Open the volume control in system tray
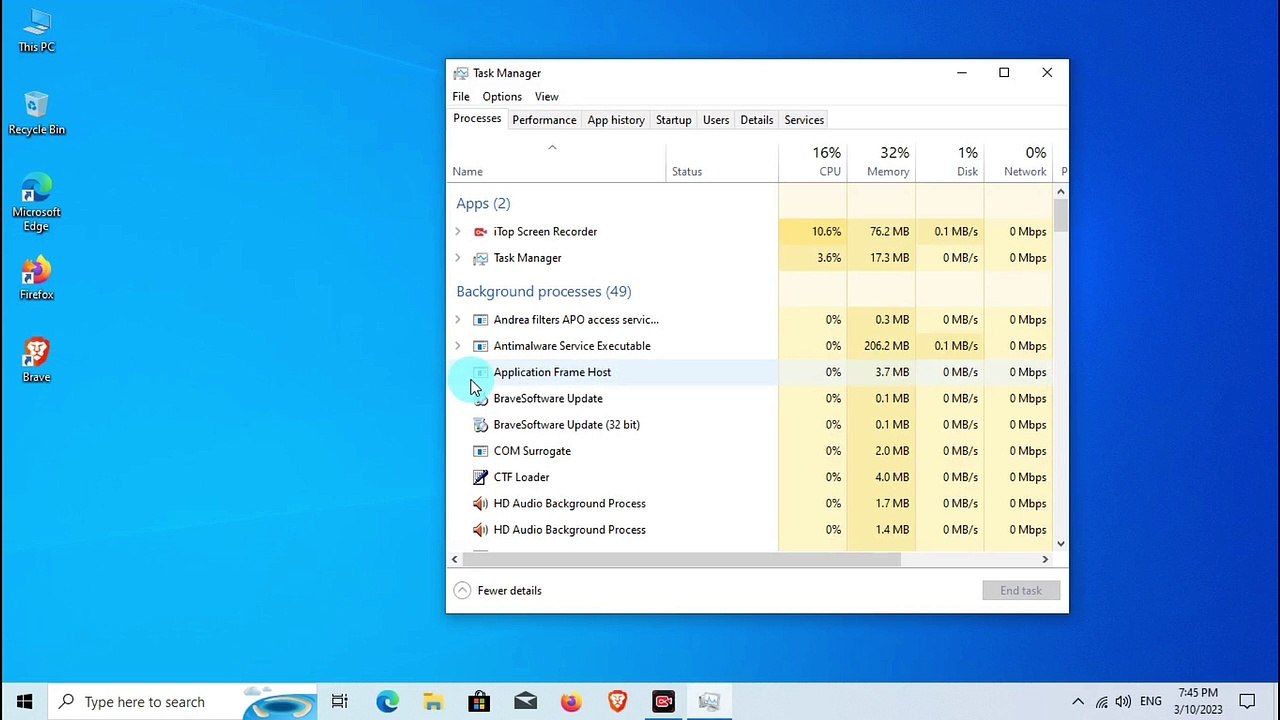Screen dimensions: 1280x720 pyautogui.click(x=1123, y=702)
